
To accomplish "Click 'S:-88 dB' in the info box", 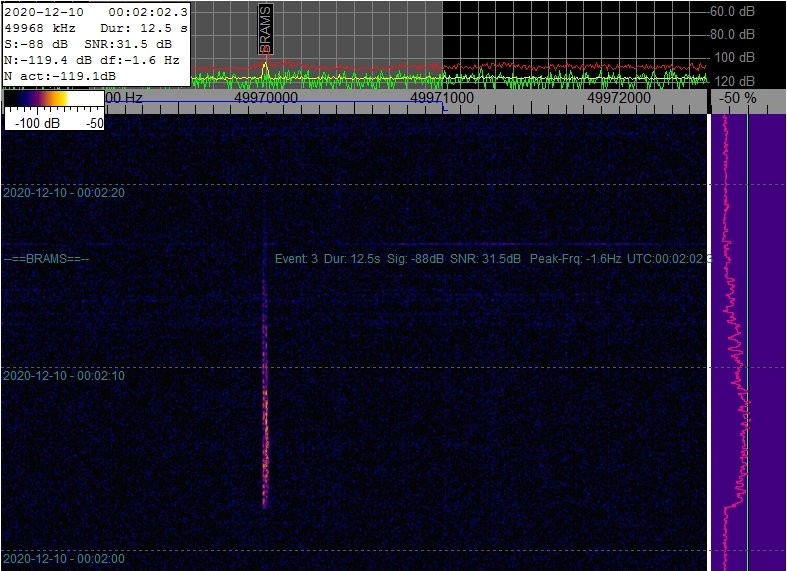I will click(36, 44).
